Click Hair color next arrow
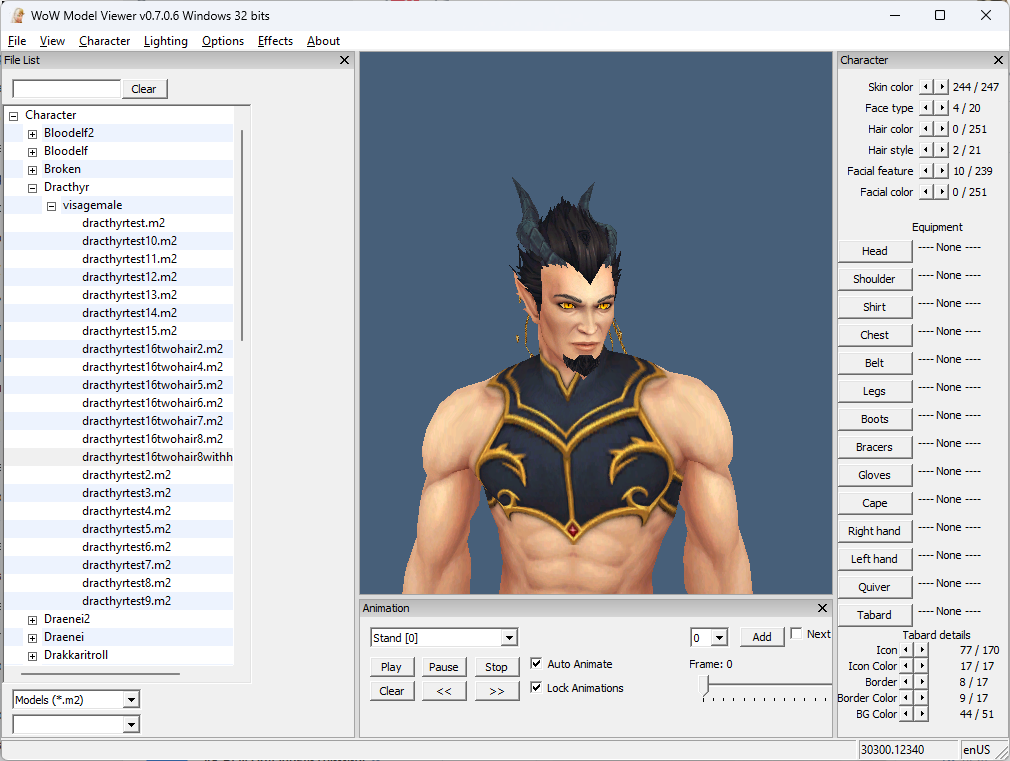The image size is (1010, 761). 942,129
